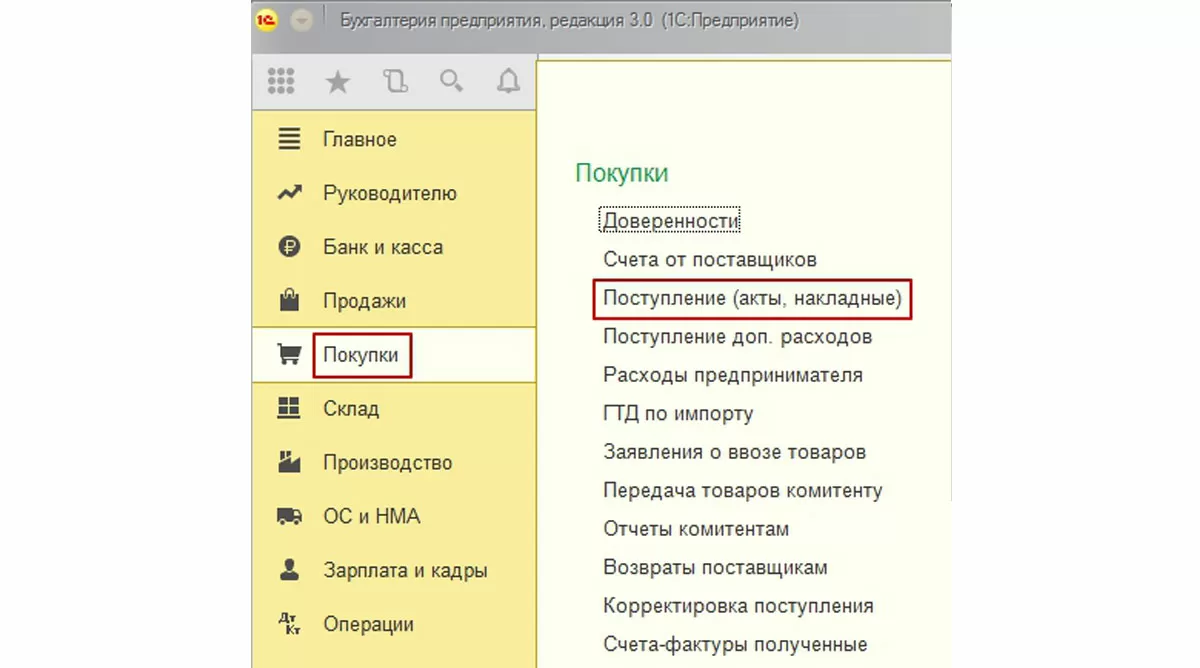The width and height of the screenshot is (1200, 668).
Task: Open notifications bell icon
Action: coord(509,82)
